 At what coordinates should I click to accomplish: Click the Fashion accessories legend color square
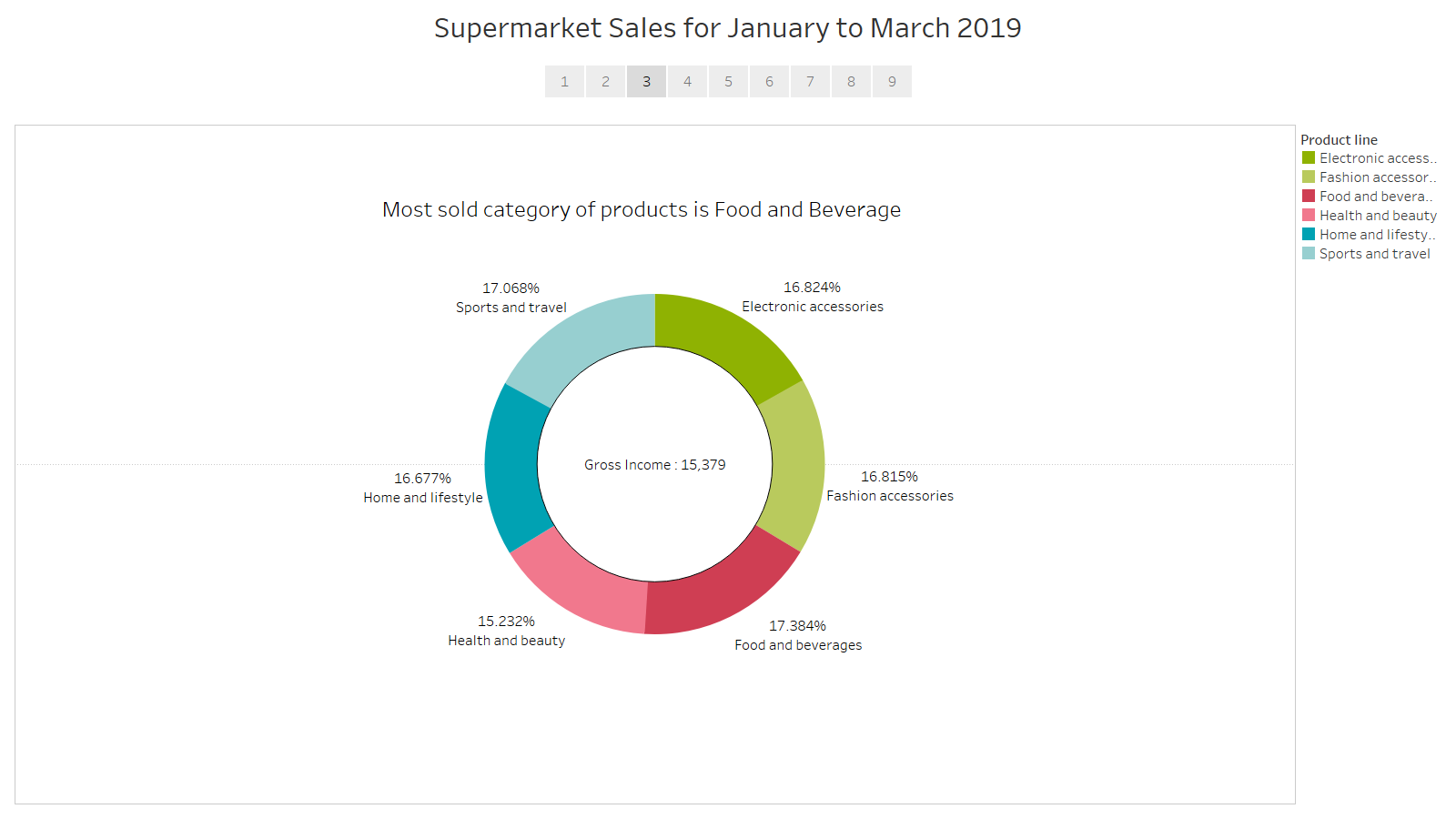(x=1309, y=177)
